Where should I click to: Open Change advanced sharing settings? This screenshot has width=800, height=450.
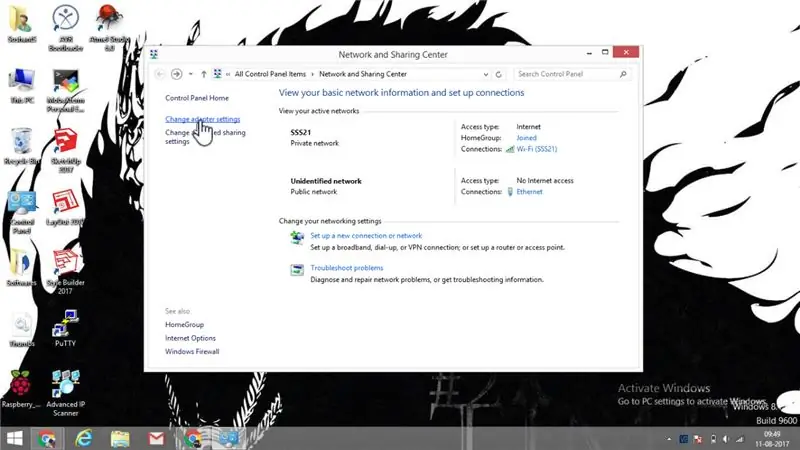[x=205, y=137]
